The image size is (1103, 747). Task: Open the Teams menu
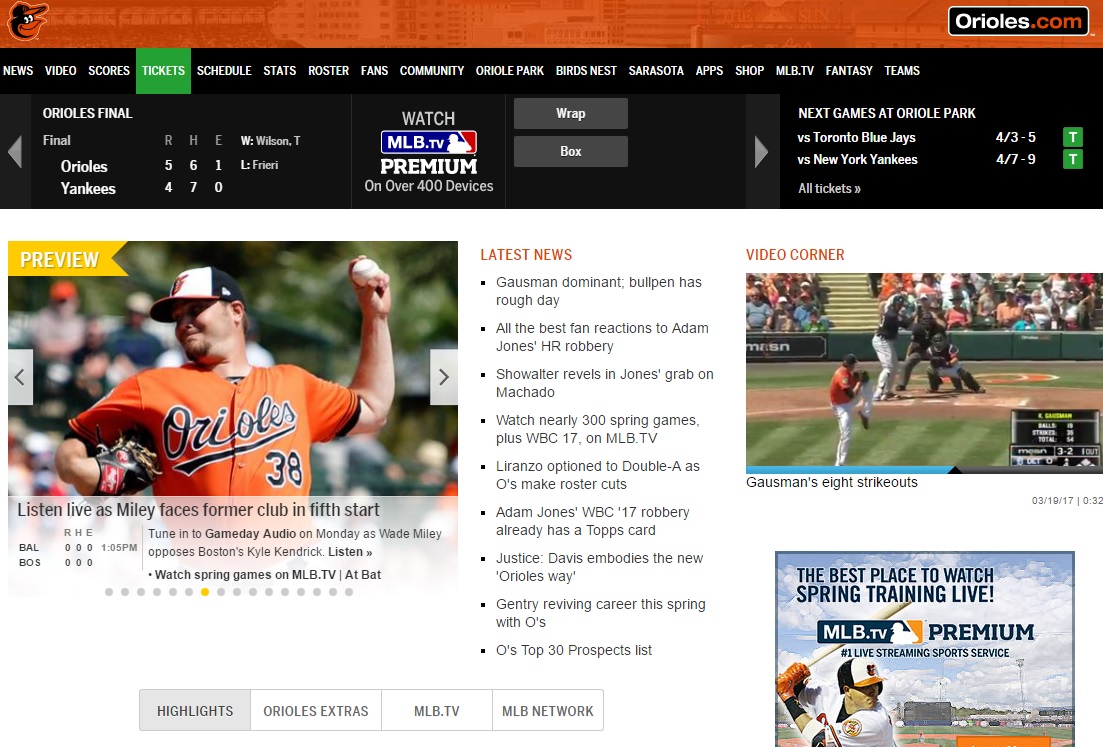coord(902,70)
